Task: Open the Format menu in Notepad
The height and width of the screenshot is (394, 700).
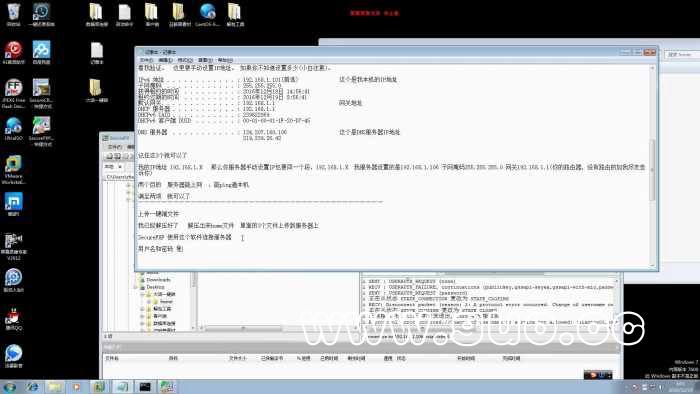Action: [185, 60]
